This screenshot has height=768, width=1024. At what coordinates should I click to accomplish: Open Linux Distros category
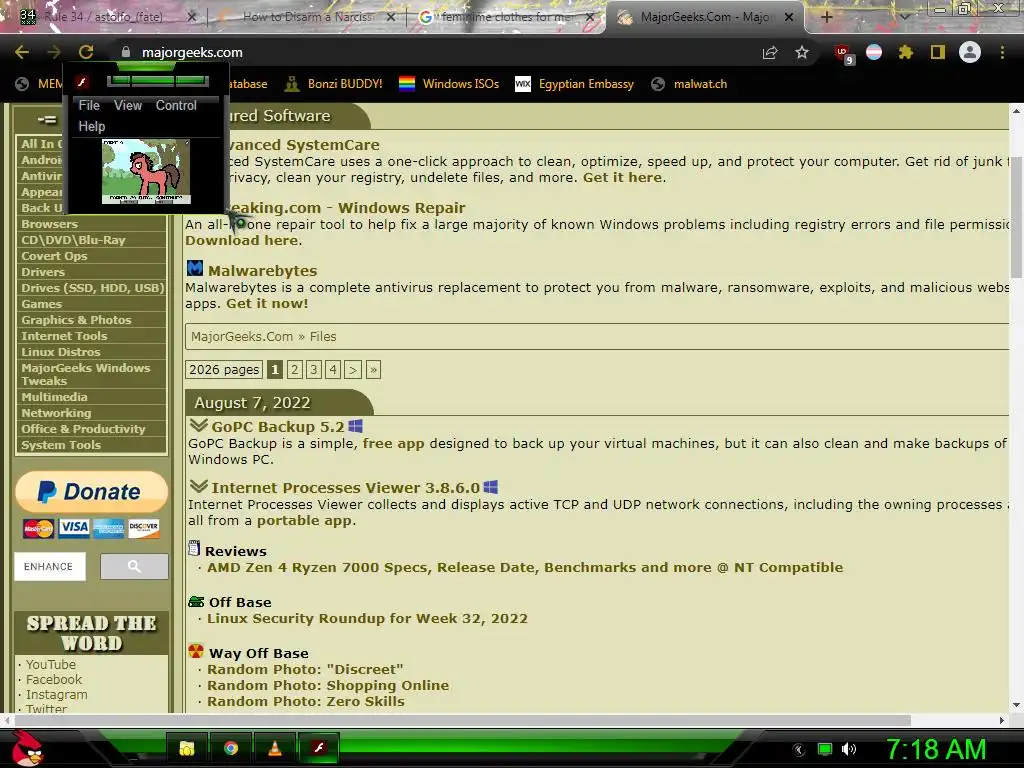pos(91,352)
